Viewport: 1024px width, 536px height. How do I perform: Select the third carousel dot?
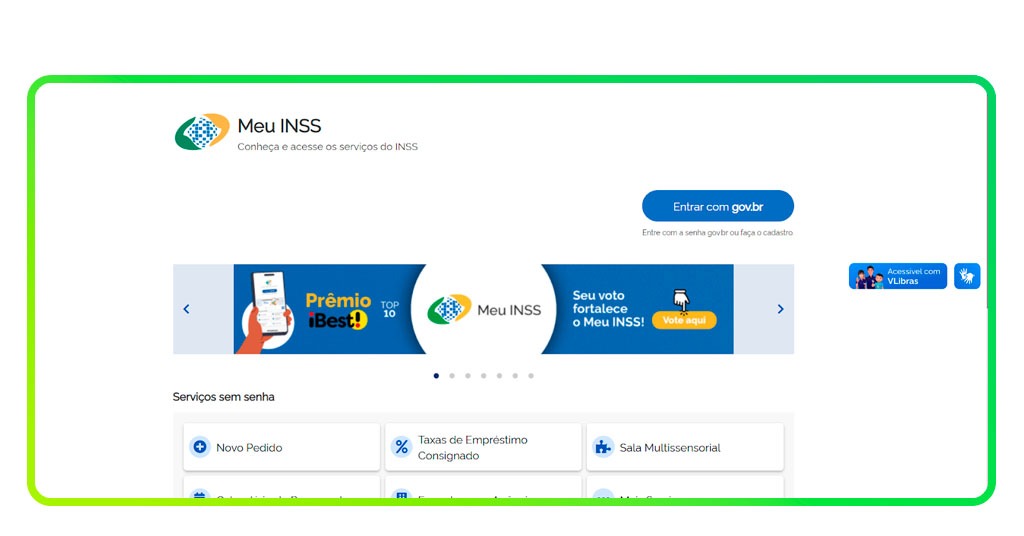click(468, 375)
